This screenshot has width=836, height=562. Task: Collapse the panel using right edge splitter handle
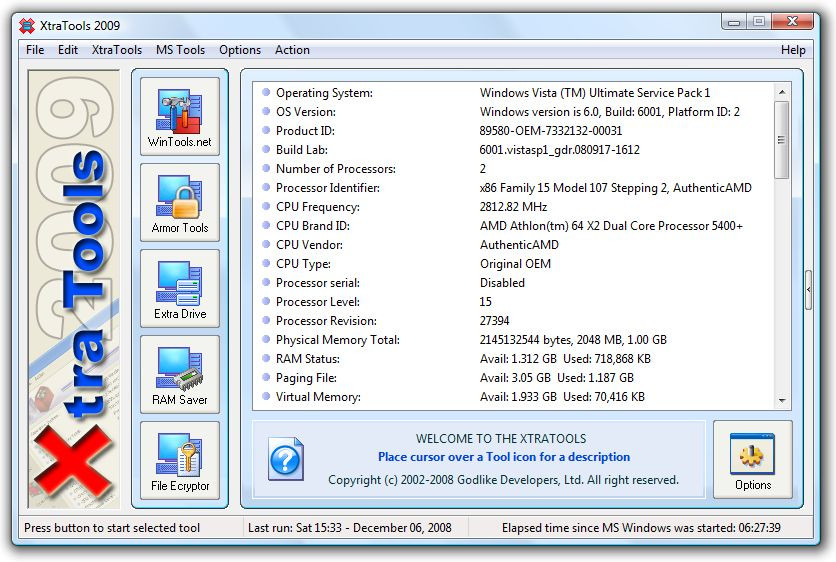tap(808, 290)
